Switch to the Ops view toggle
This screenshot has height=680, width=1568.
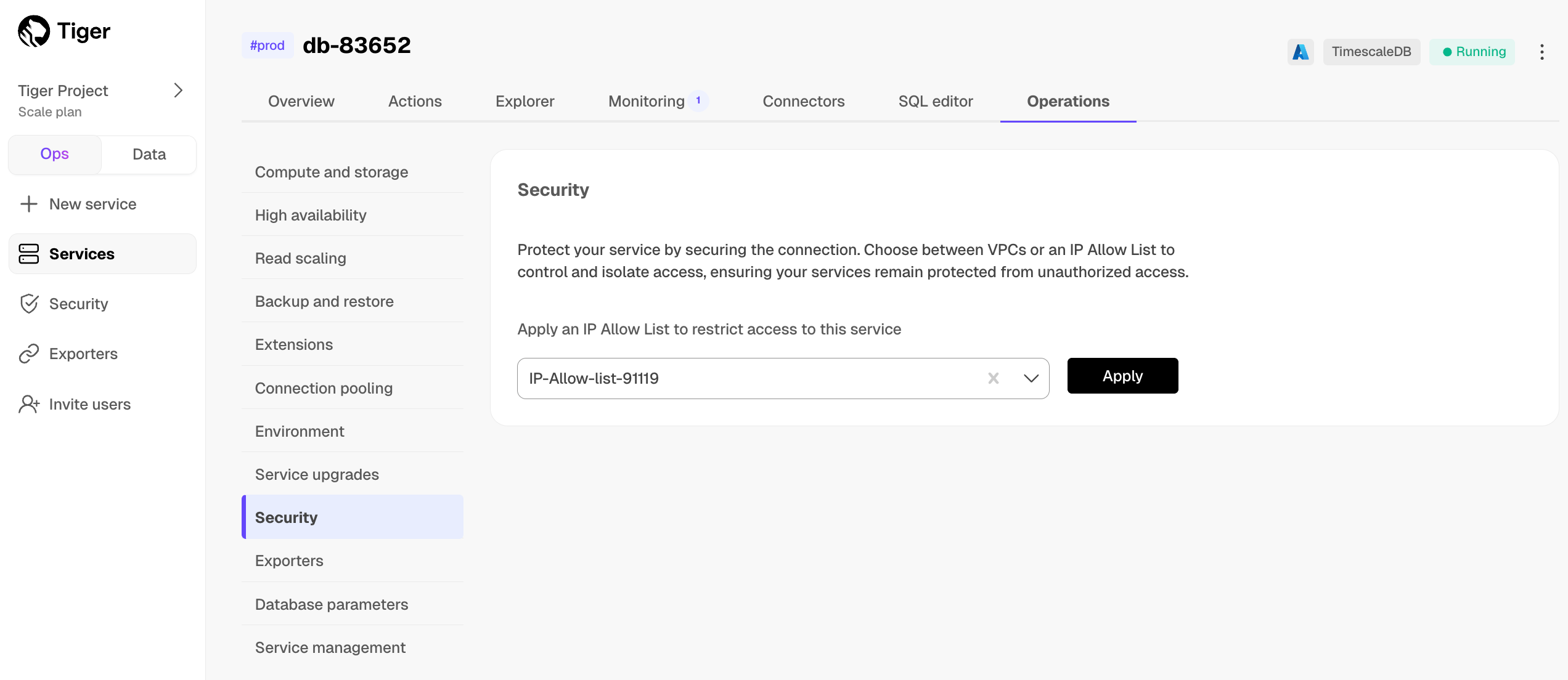54,154
